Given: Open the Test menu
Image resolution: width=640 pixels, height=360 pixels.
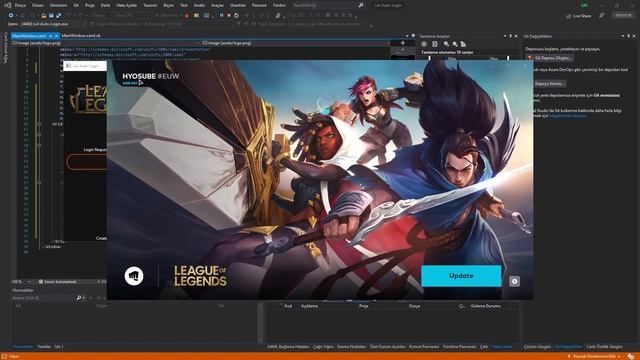Looking at the screenshot, I should [x=184, y=5].
